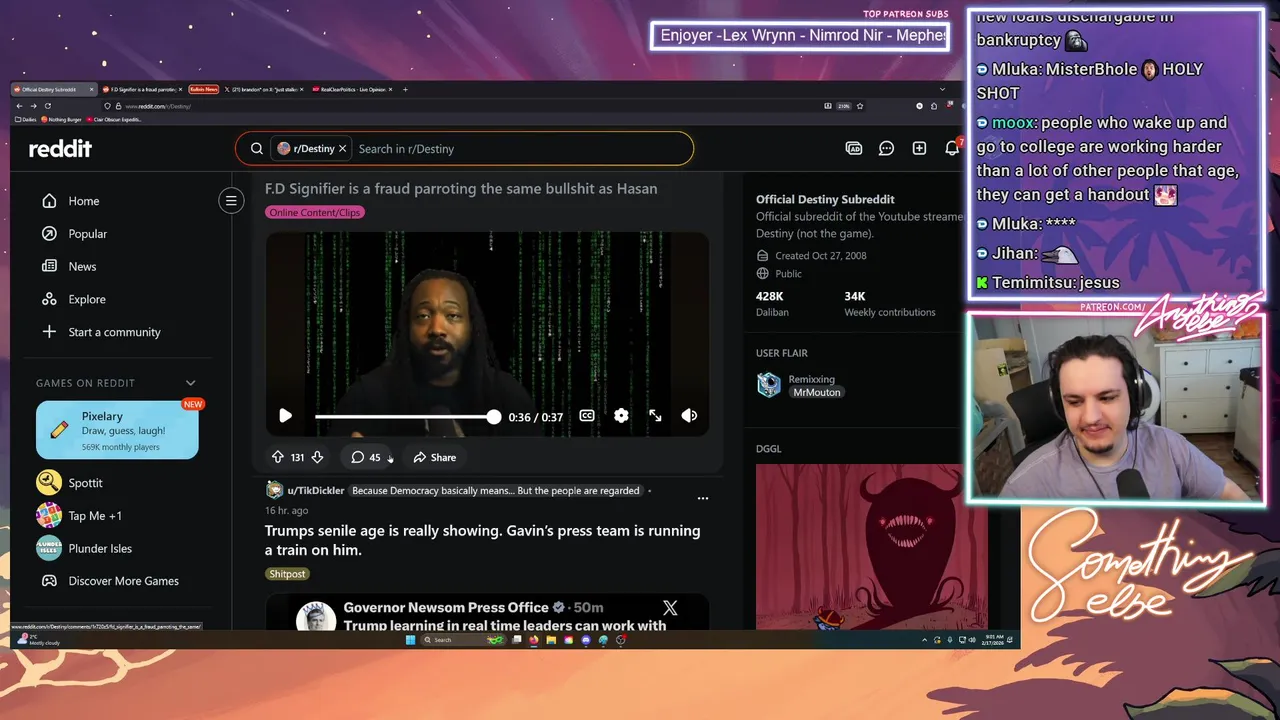Open the Pixelary game card
This screenshot has height=720, width=1280.
point(117,430)
